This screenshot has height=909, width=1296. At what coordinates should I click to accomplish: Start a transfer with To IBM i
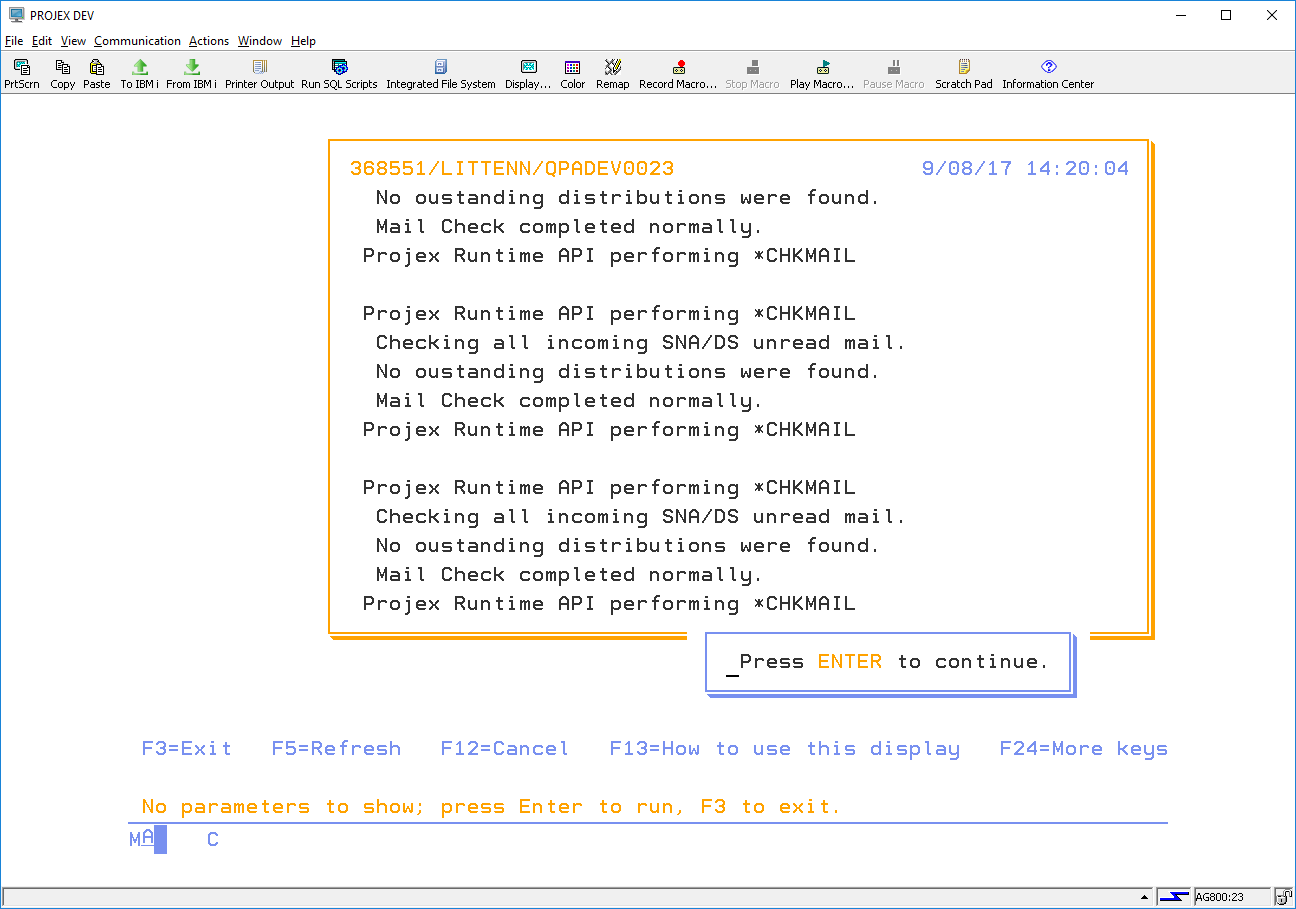click(140, 74)
